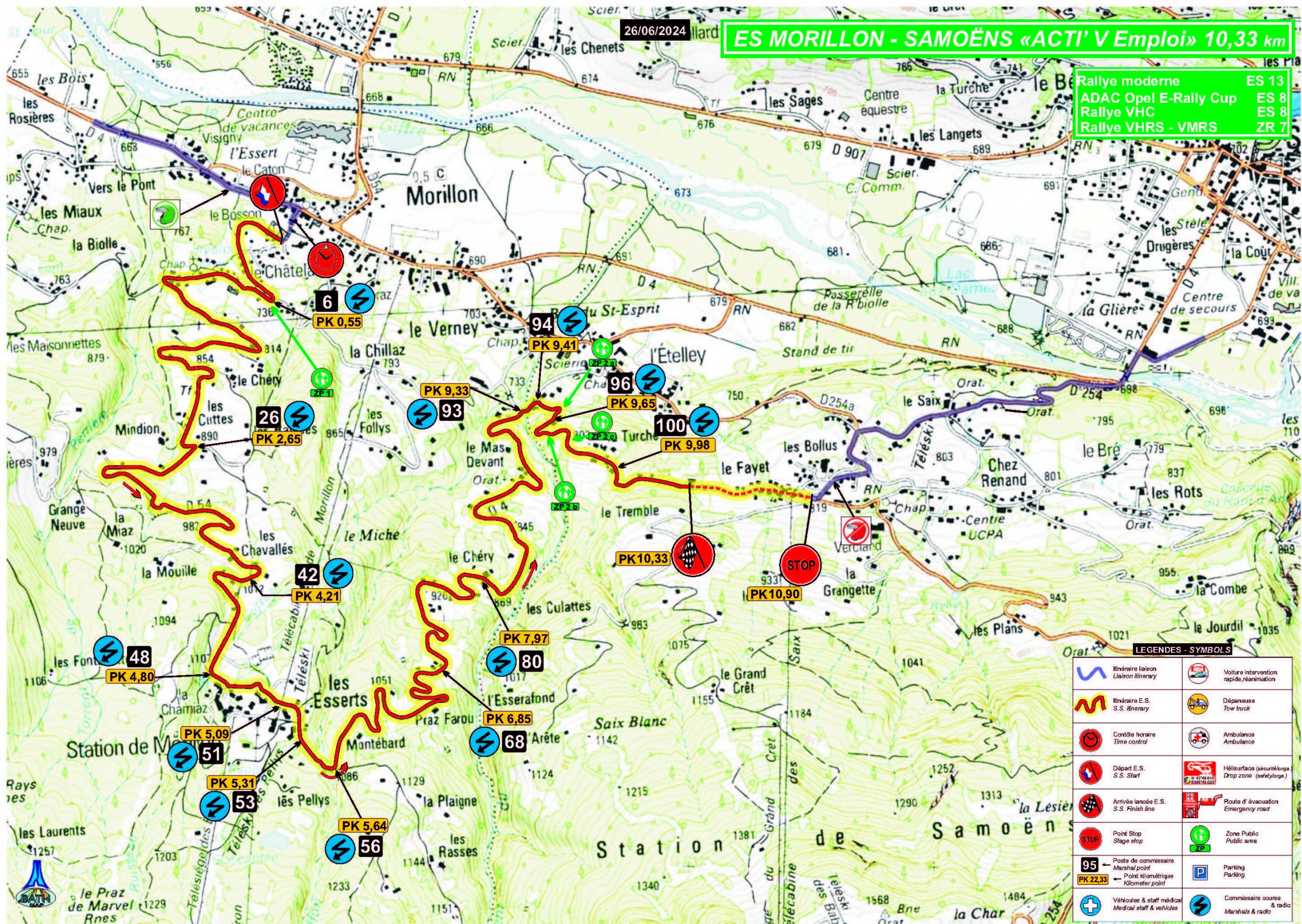Click the marshal point 95 sample box in the legend

click(1089, 865)
